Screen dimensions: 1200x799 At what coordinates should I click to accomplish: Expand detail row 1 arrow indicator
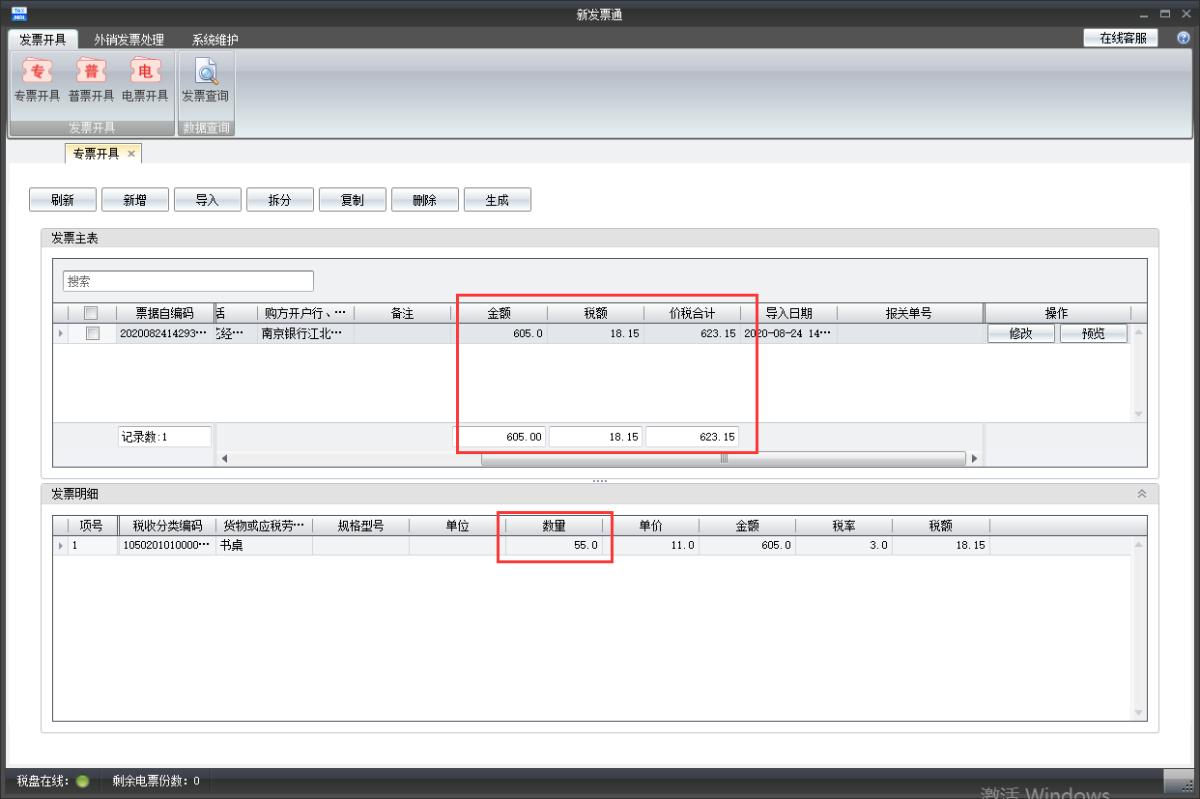[x=60, y=546]
